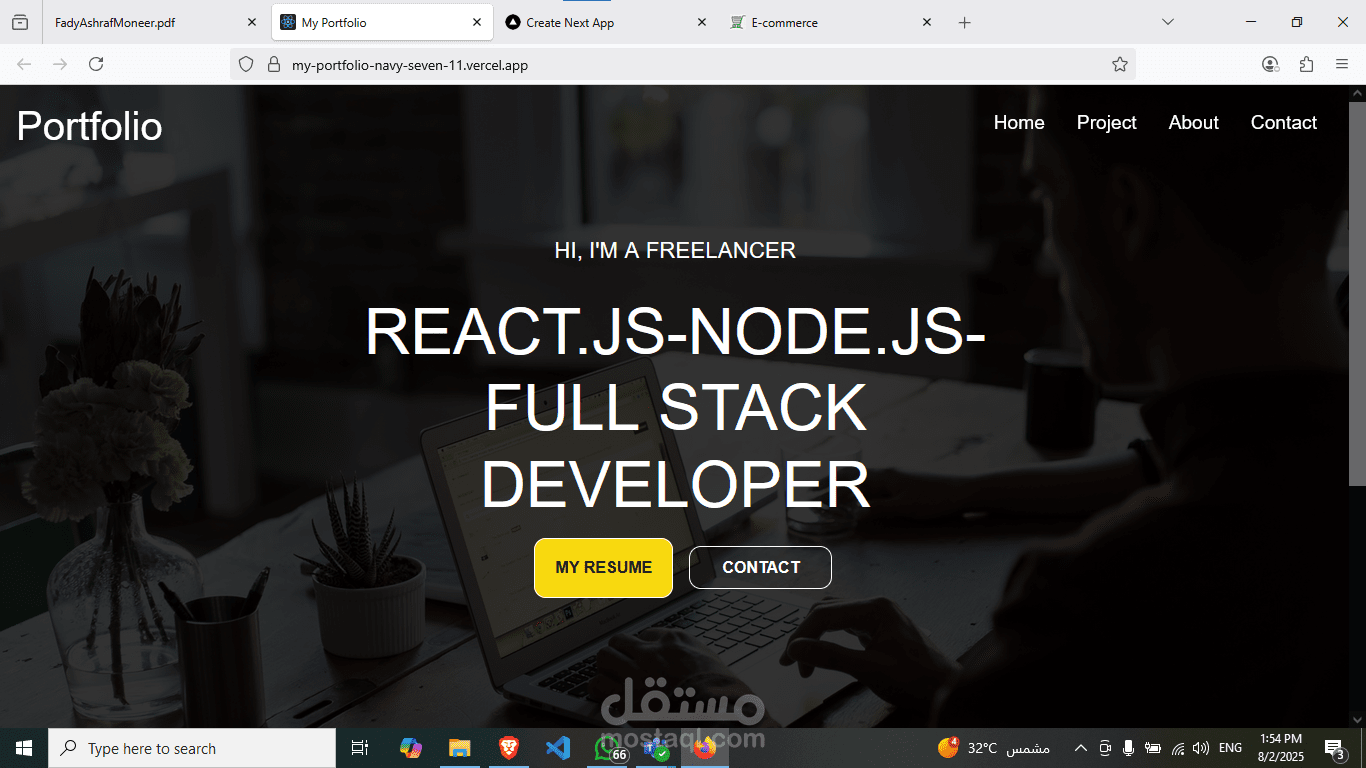
Task: Click the yellow MY RESUME button
Action: coord(603,567)
